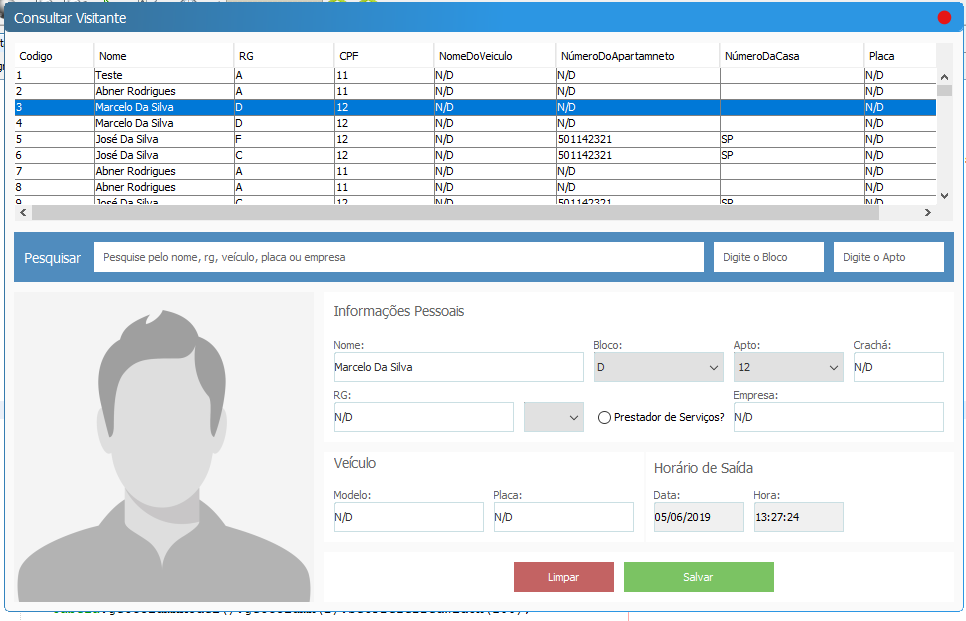Select row 5 José Da Silva

(164, 139)
